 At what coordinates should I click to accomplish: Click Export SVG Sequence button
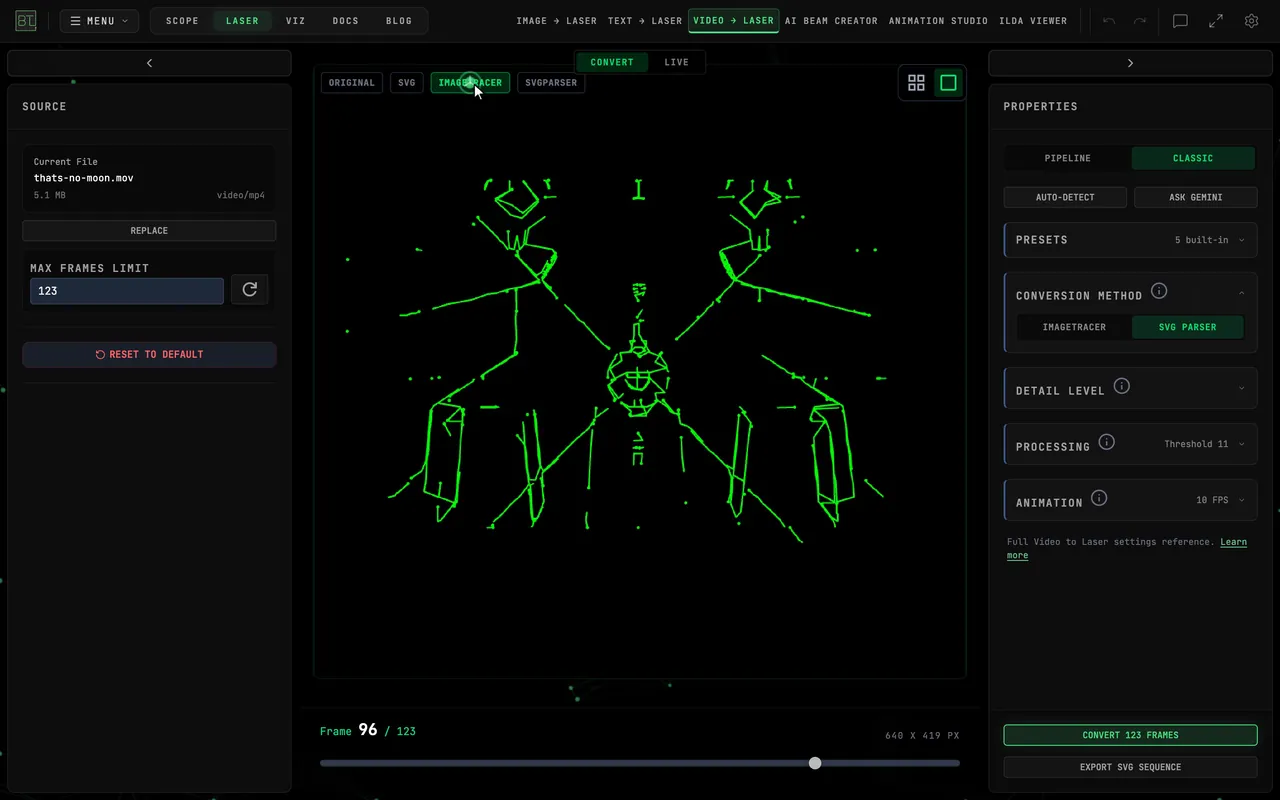(1130, 767)
